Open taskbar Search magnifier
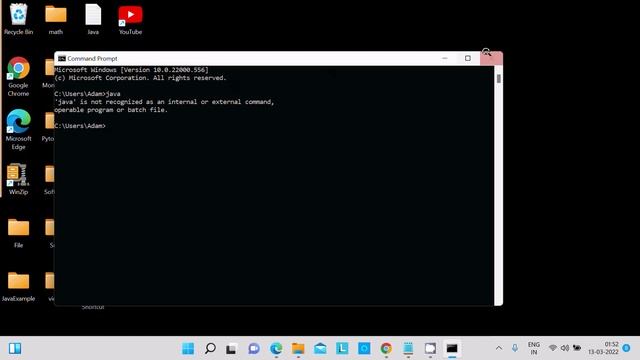 tap(210, 348)
